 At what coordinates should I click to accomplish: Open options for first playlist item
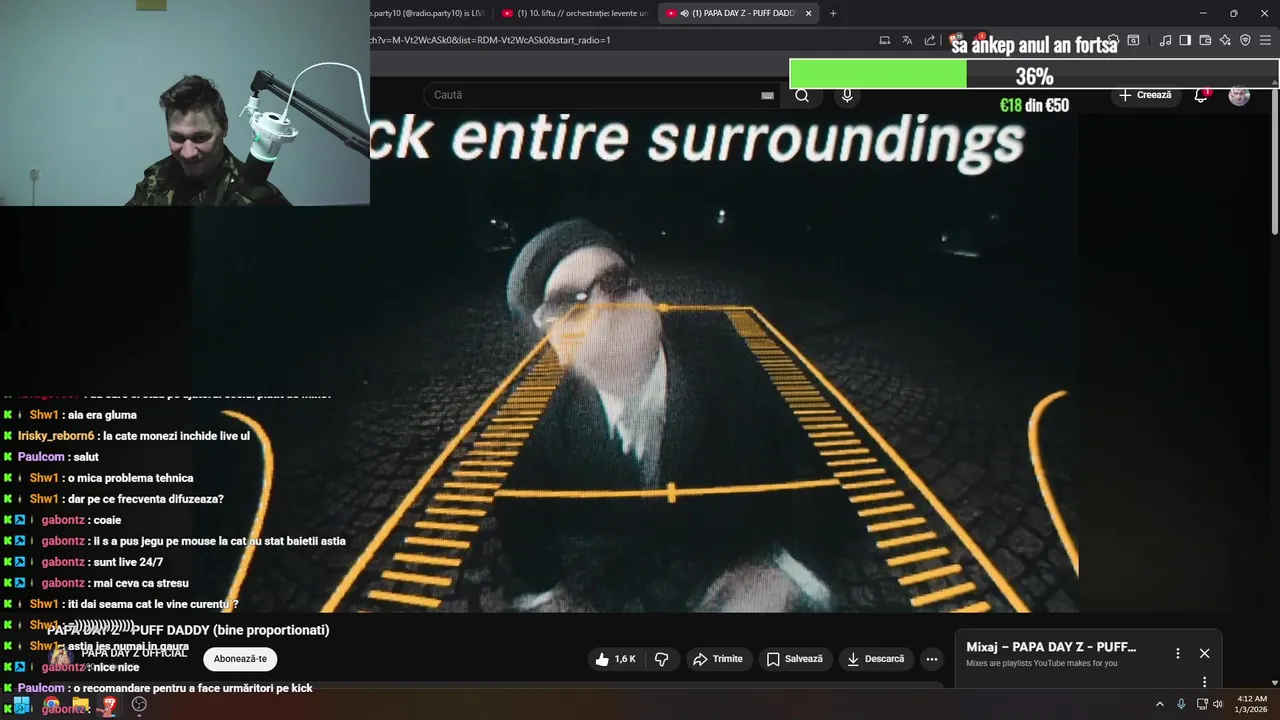(x=1204, y=682)
